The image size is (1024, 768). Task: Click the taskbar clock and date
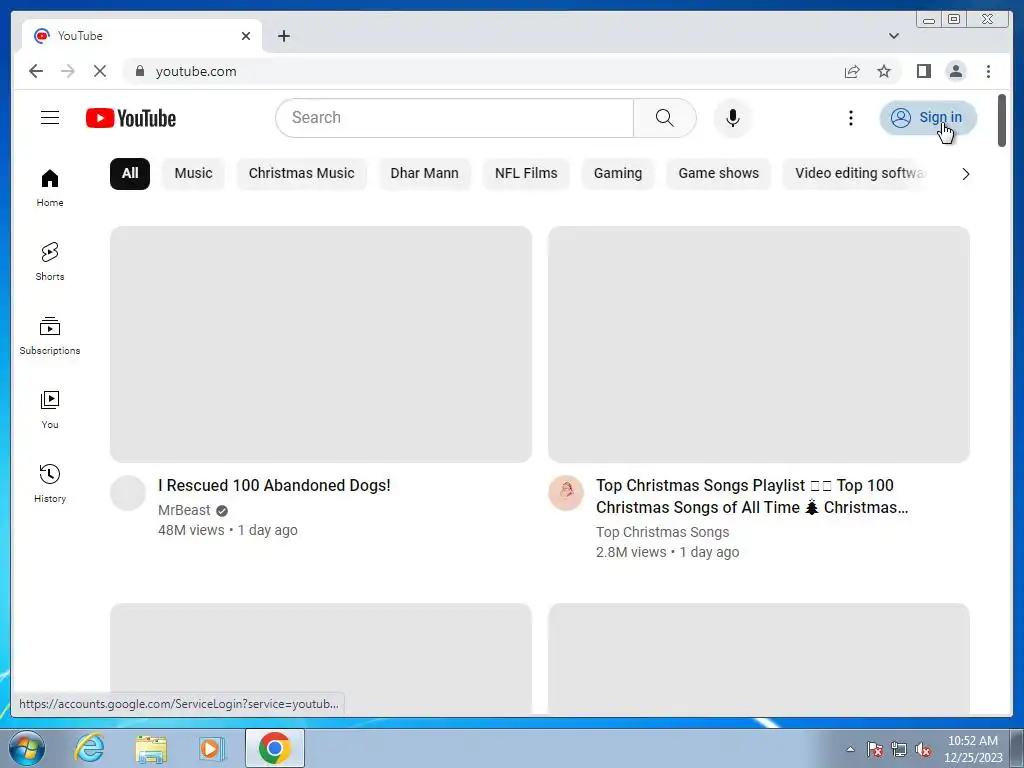pyautogui.click(x=973, y=749)
